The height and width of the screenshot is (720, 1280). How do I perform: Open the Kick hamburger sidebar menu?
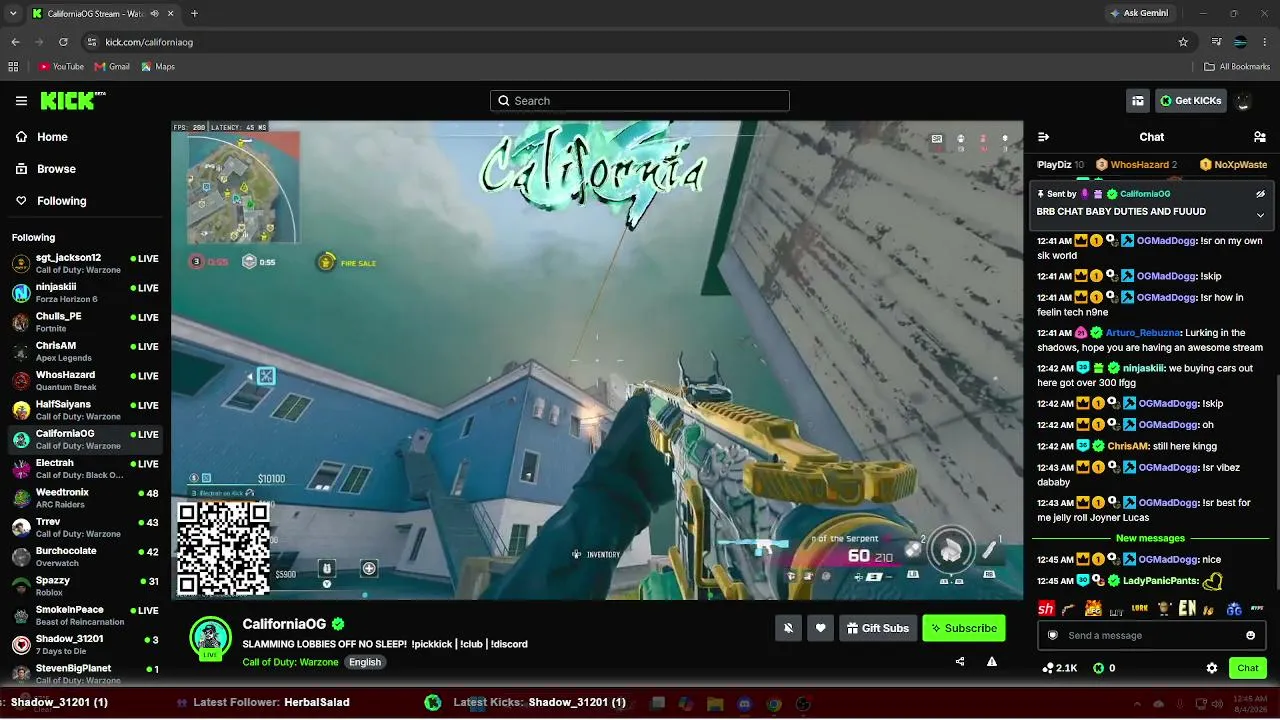click(21, 101)
